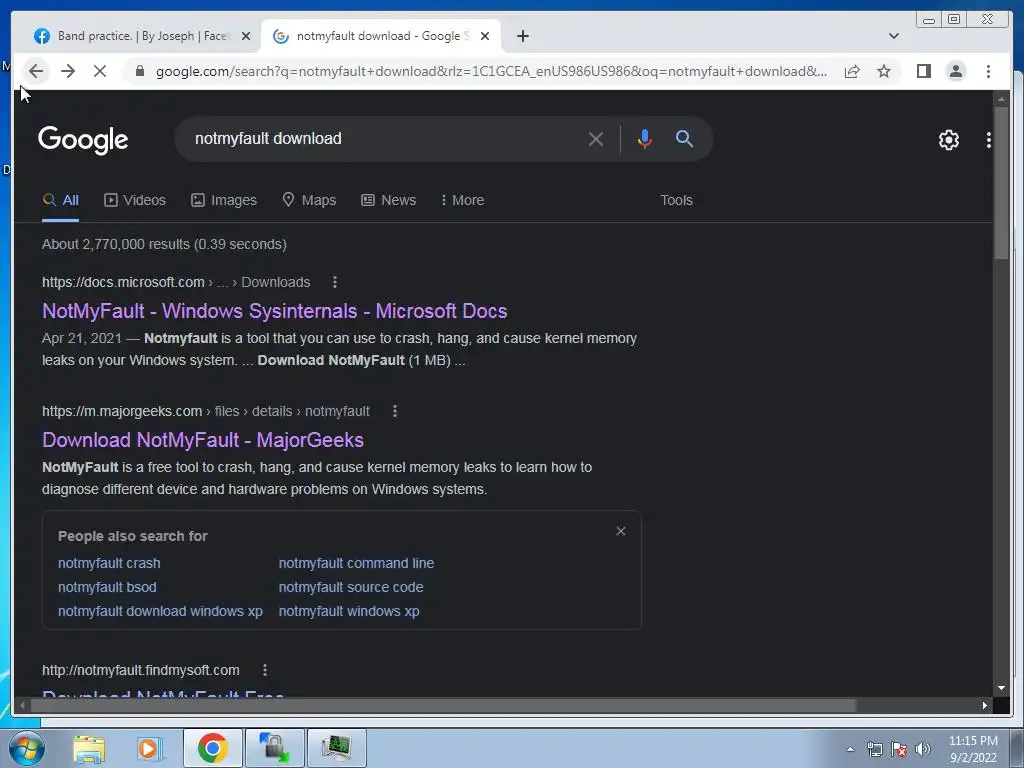Open Windows Explorer from the taskbar
Image resolution: width=1024 pixels, height=768 pixels.
(89, 749)
